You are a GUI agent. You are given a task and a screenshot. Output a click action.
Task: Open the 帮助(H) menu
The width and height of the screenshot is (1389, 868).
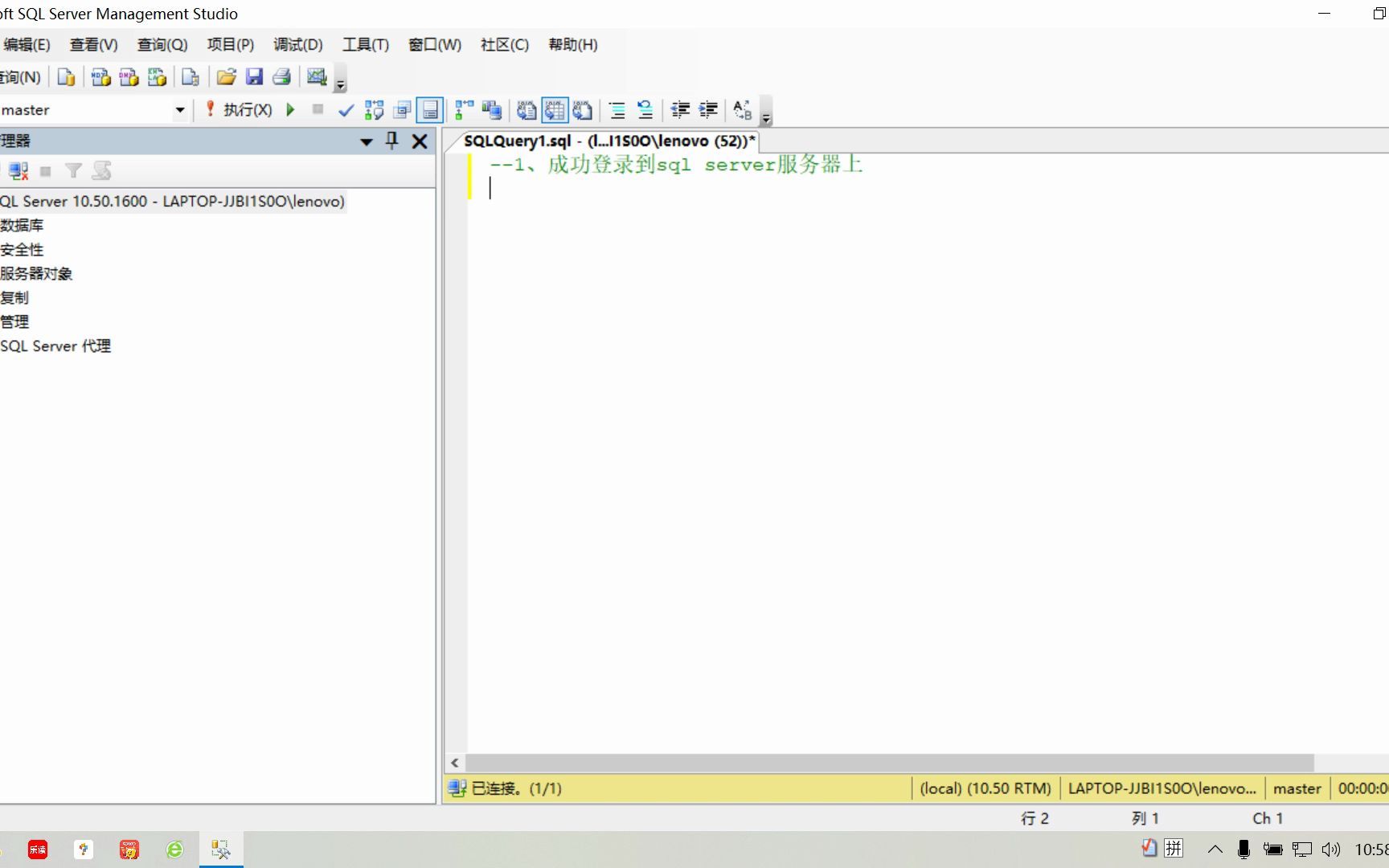pyautogui.click(x=573, y=45)
